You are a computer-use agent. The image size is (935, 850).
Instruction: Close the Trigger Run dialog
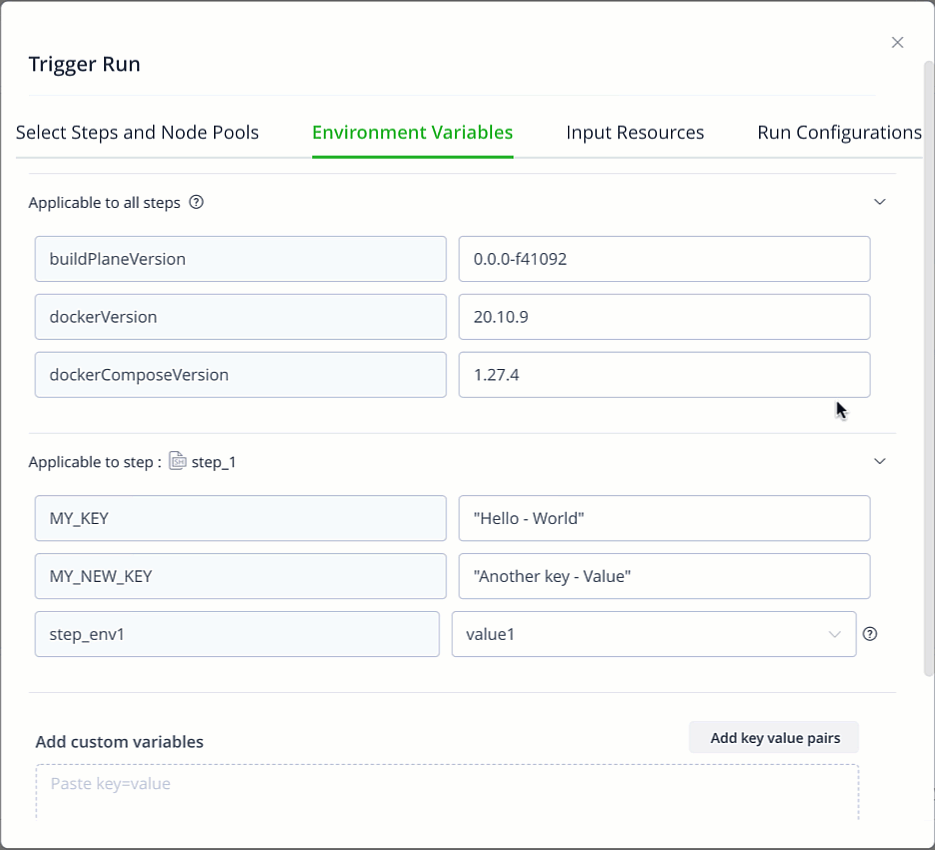click(897, 42)
